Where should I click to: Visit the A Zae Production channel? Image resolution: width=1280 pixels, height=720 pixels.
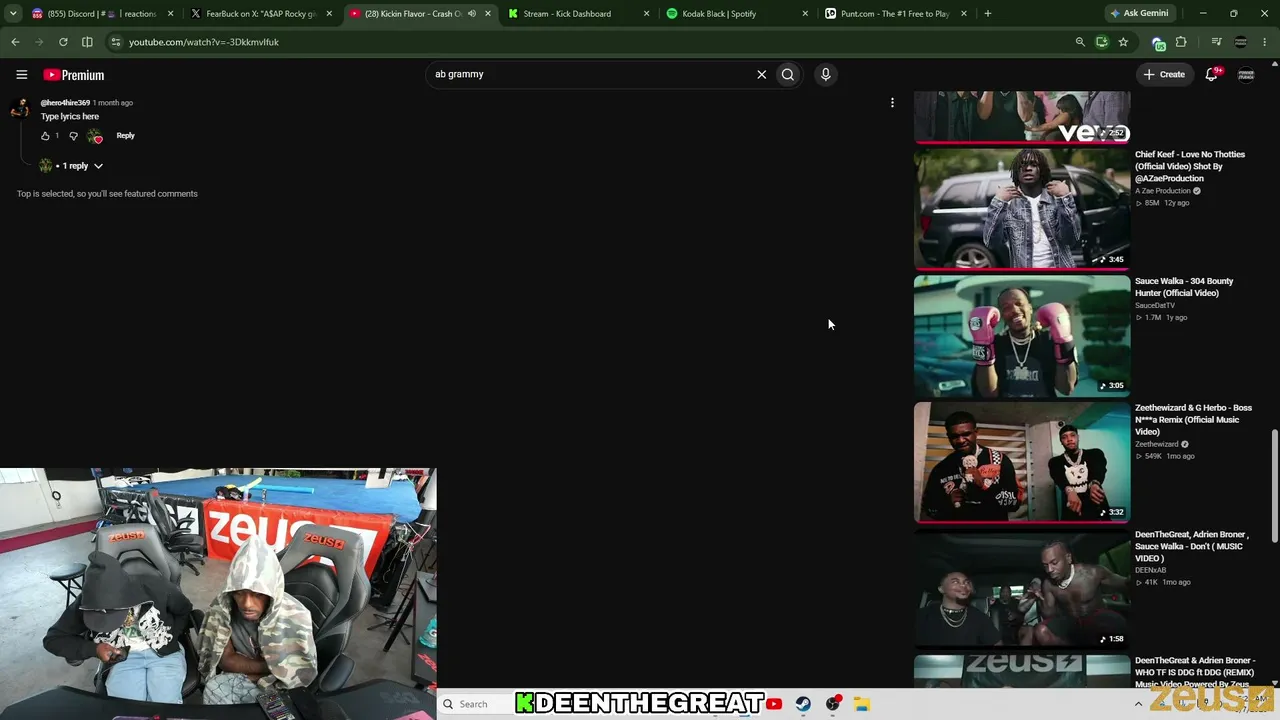pos(1163,191)
